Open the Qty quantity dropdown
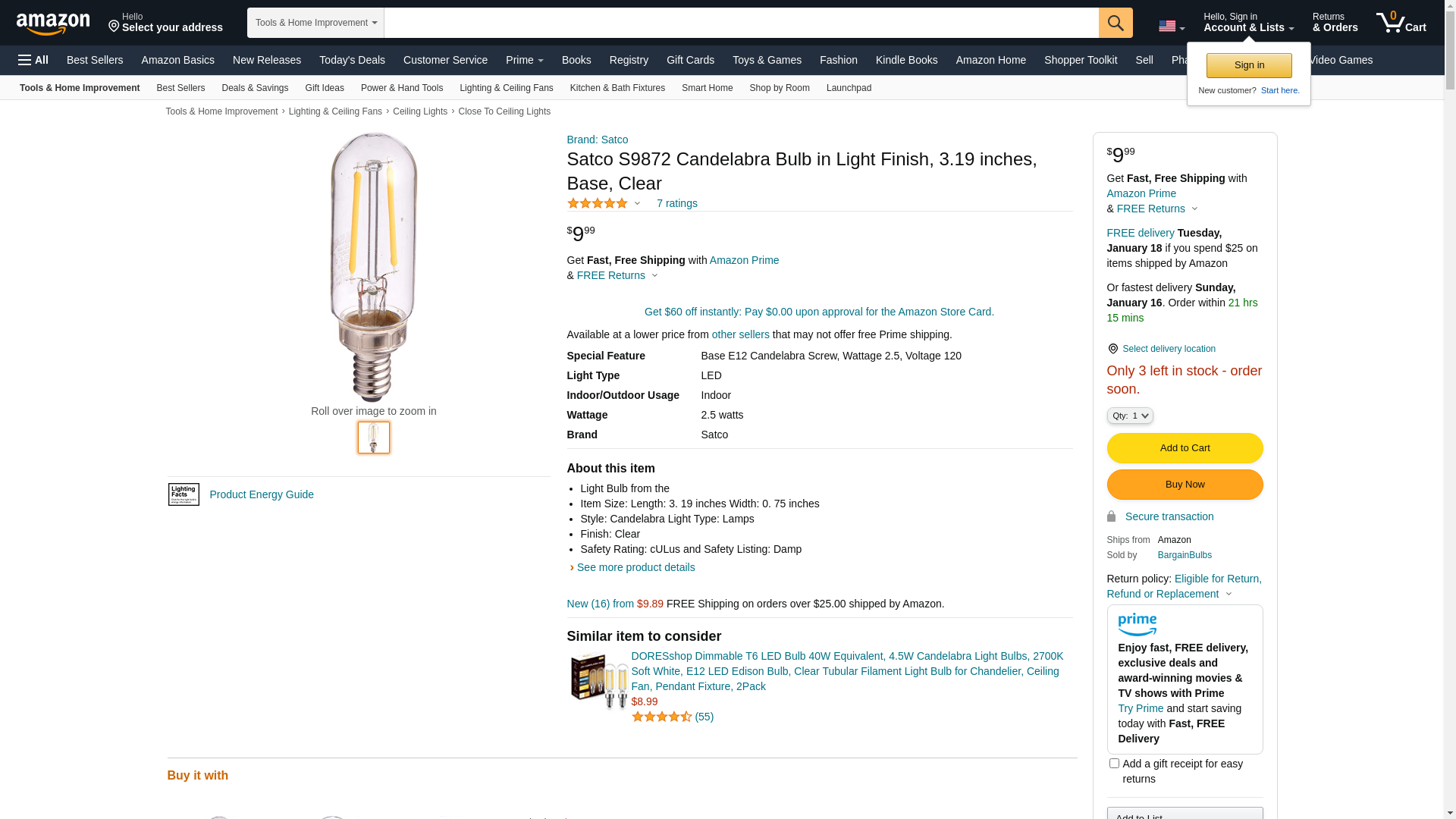Screen dimensions: 1456x819 tap(1130, 416)
